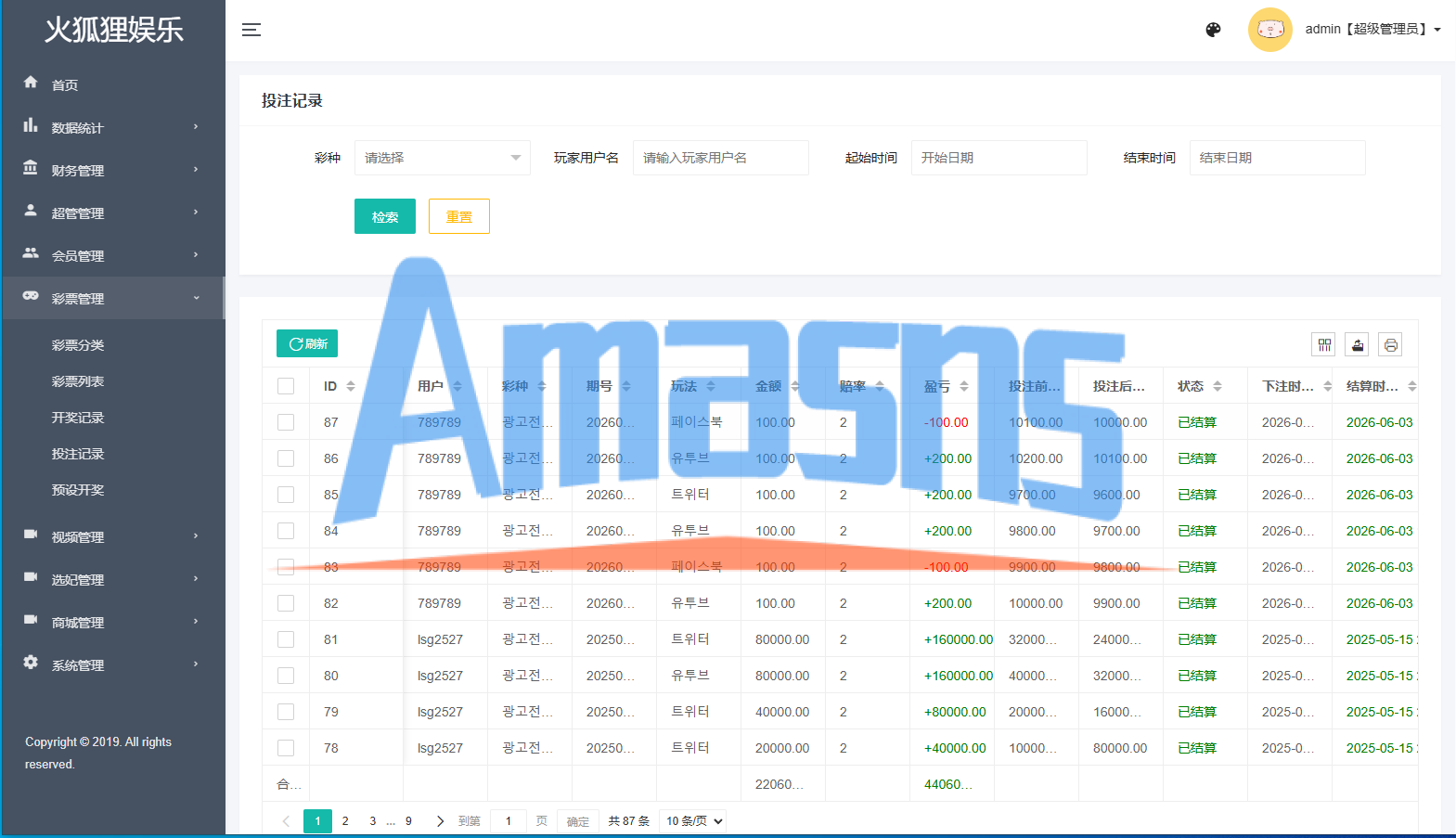
Task: Click the 重置 reset button
Action: (459, 216)
